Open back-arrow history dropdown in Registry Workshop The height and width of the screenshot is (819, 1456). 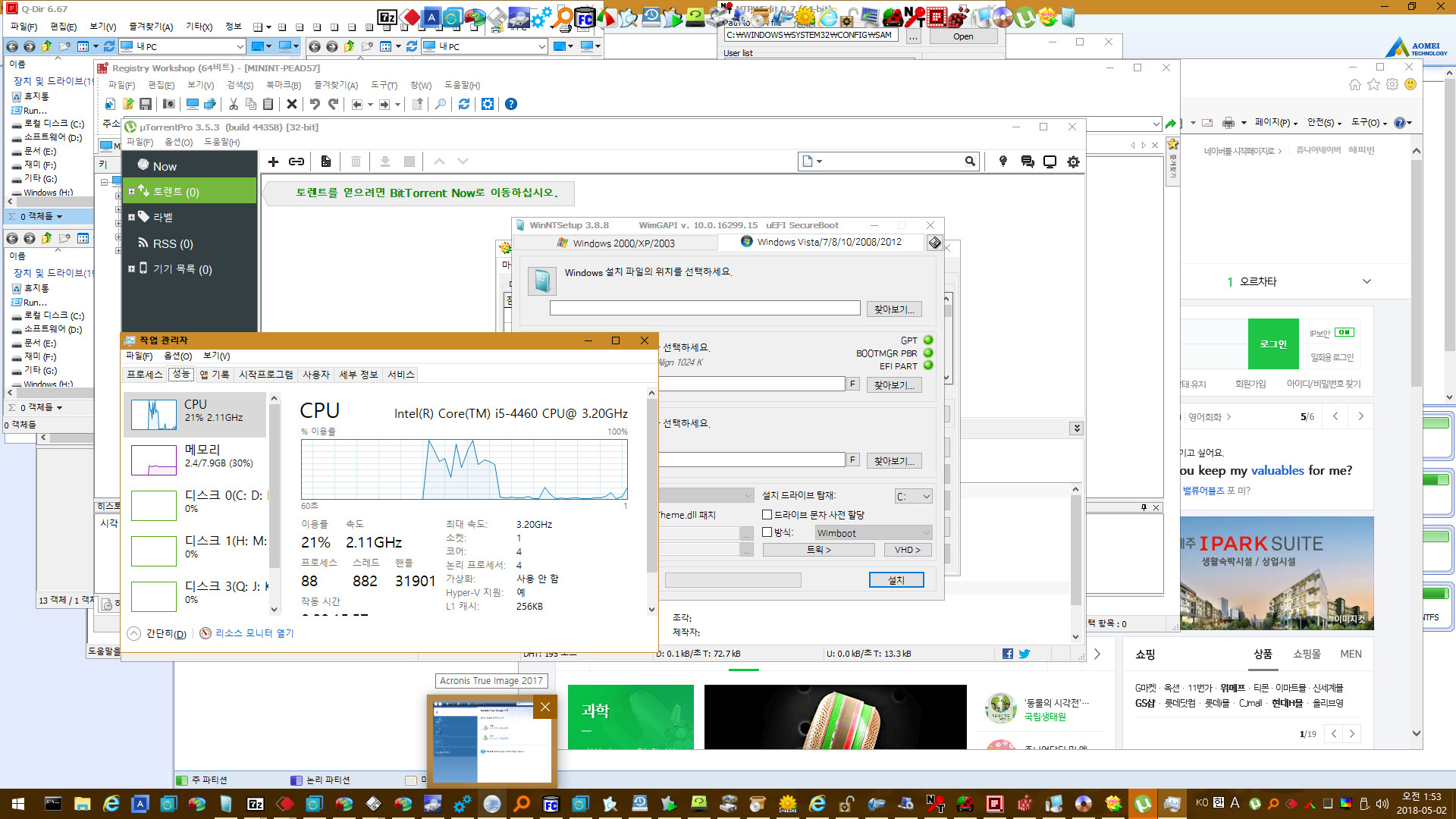(x=370, y=105)
